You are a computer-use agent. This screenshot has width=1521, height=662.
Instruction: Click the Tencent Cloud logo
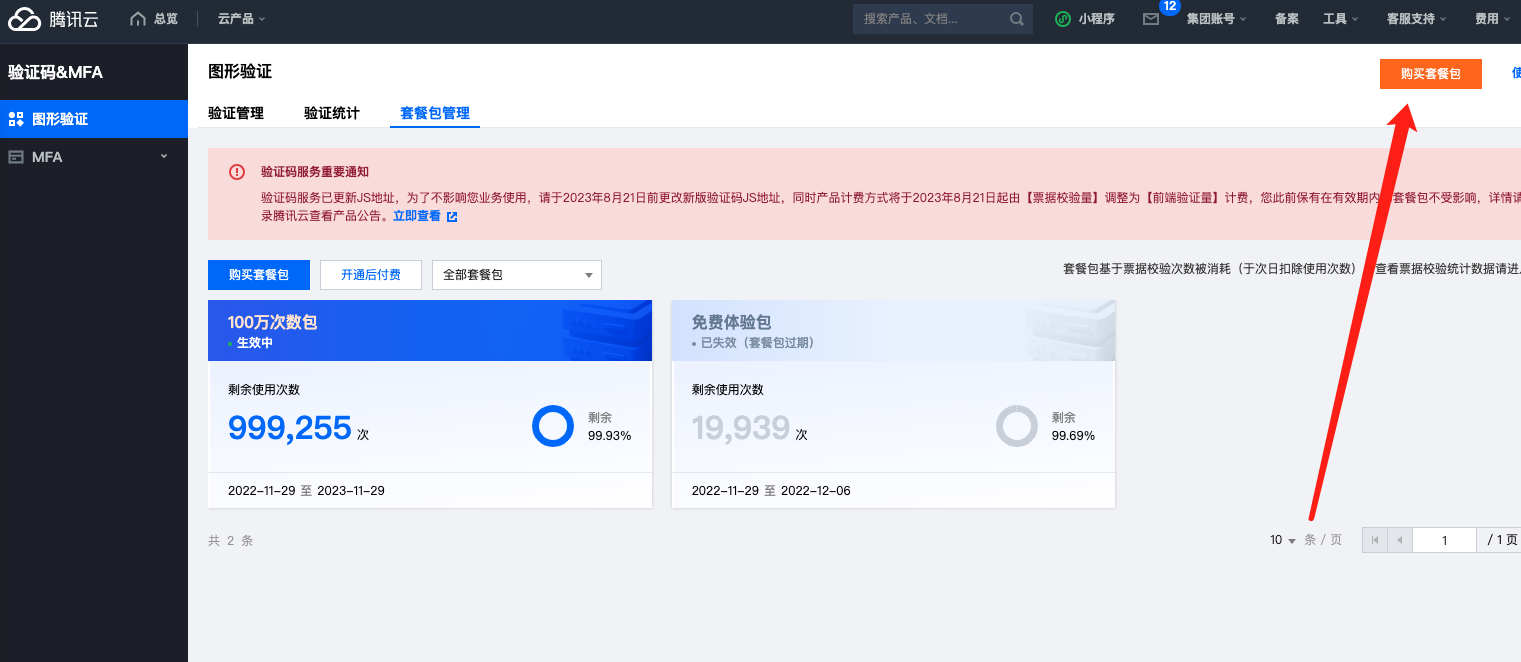click(53, 19)
